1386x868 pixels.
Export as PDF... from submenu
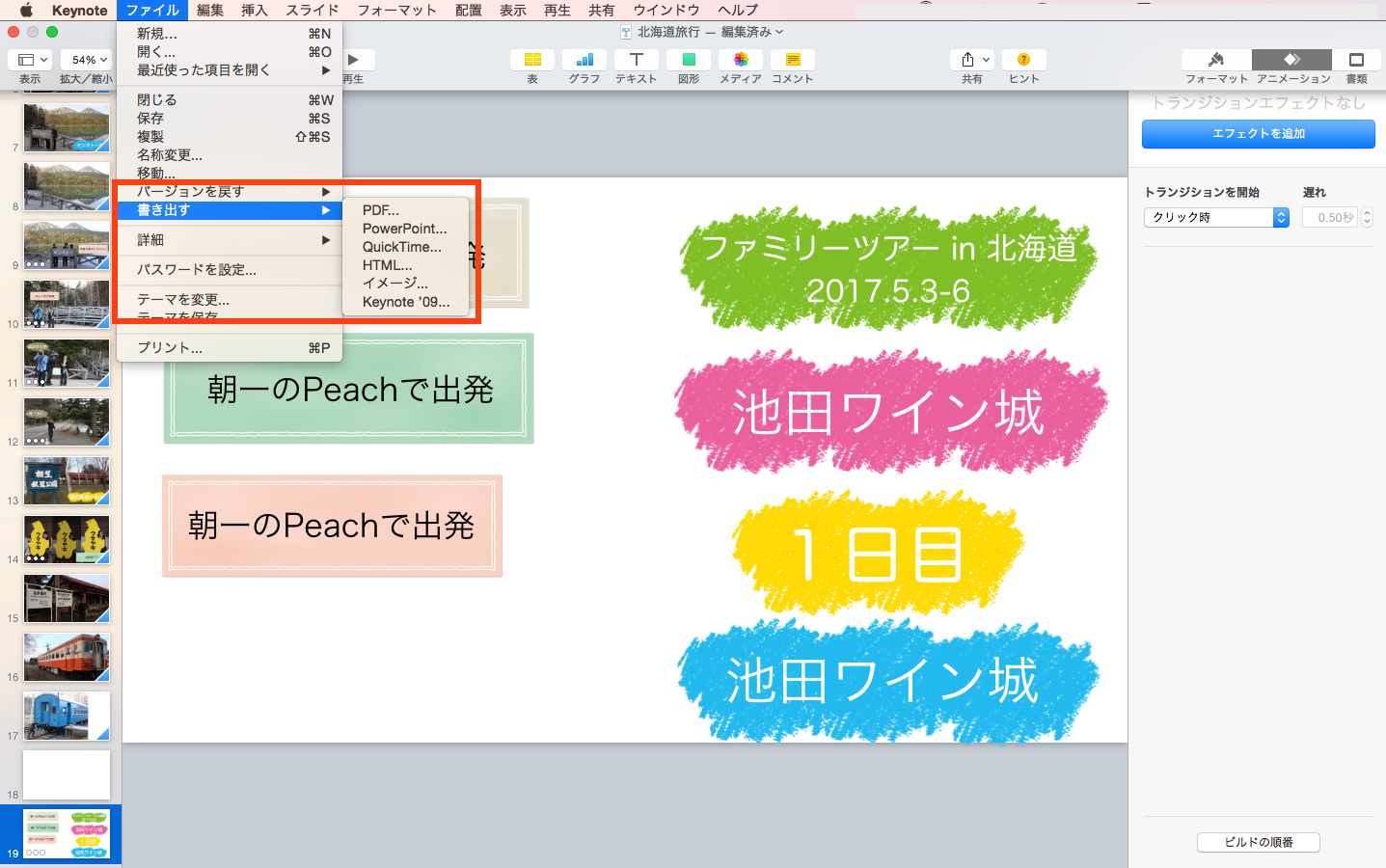tap(406, 210)
